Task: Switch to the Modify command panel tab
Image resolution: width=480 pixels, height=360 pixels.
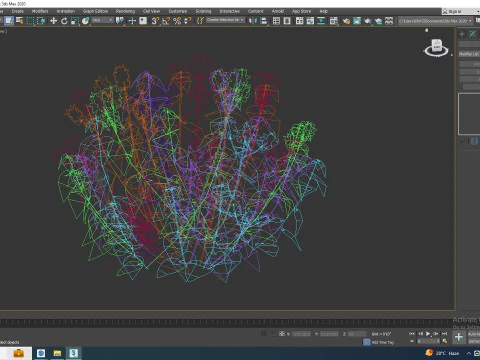Action: pyautogui.click(x=473, y=34)
